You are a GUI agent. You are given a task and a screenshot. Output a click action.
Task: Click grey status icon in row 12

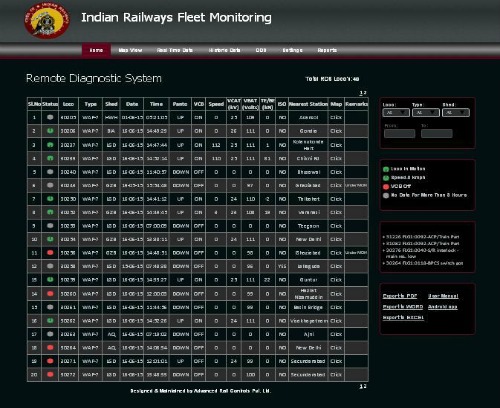[x=50, y=266]
